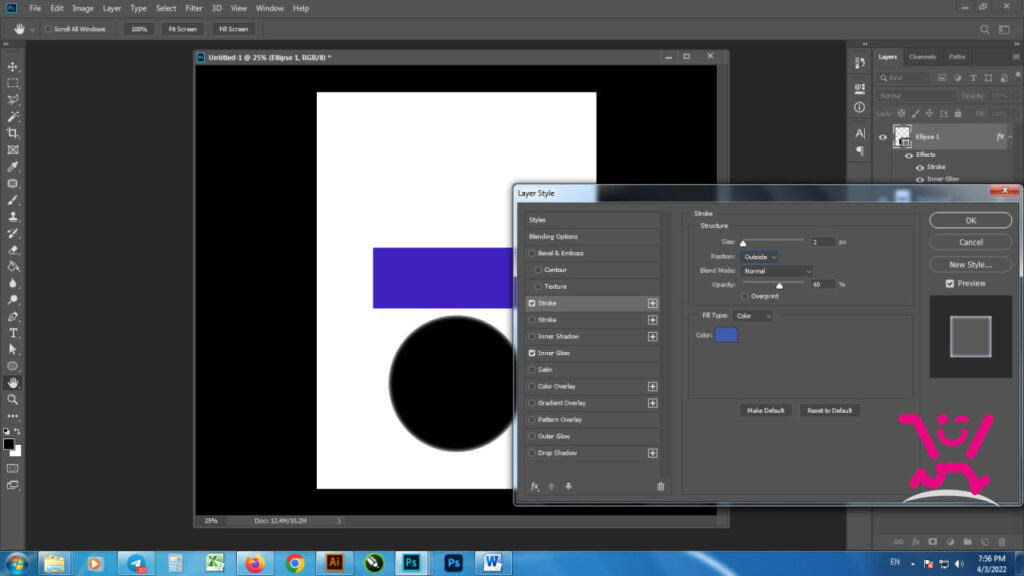Hide the Ellipse 1 layer
This screenshot has width=1024, height=576.
[882, 137]
